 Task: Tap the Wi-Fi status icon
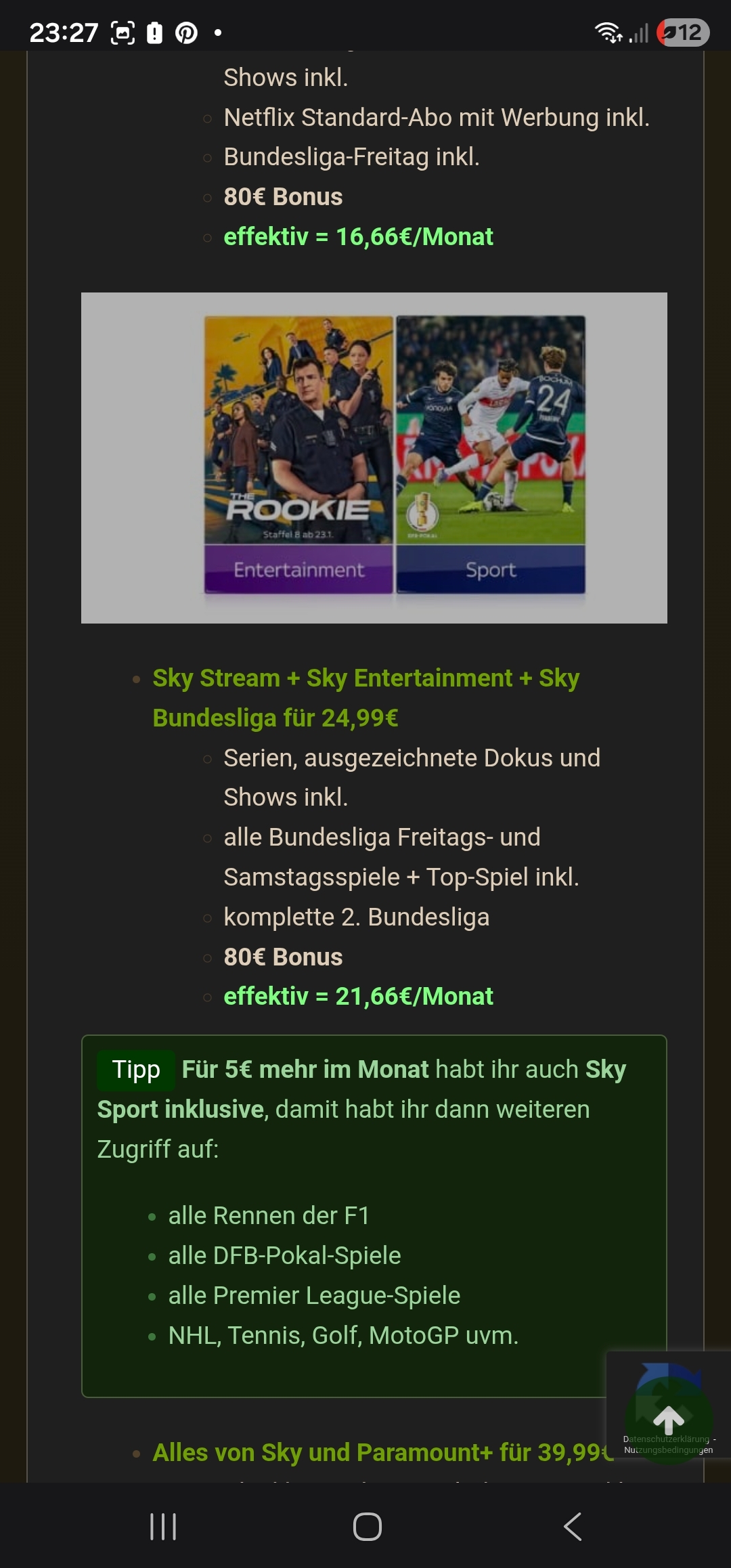608,32
